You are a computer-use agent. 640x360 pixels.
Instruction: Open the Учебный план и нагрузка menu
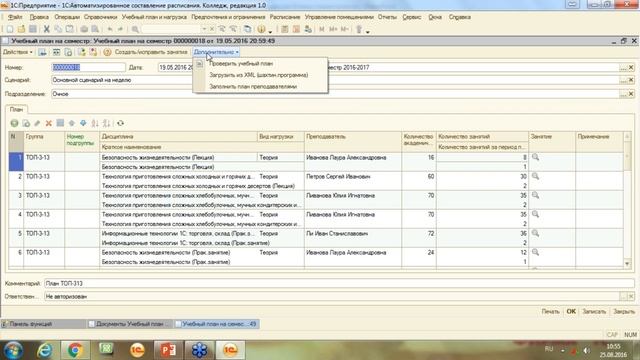tap(154, 17)
